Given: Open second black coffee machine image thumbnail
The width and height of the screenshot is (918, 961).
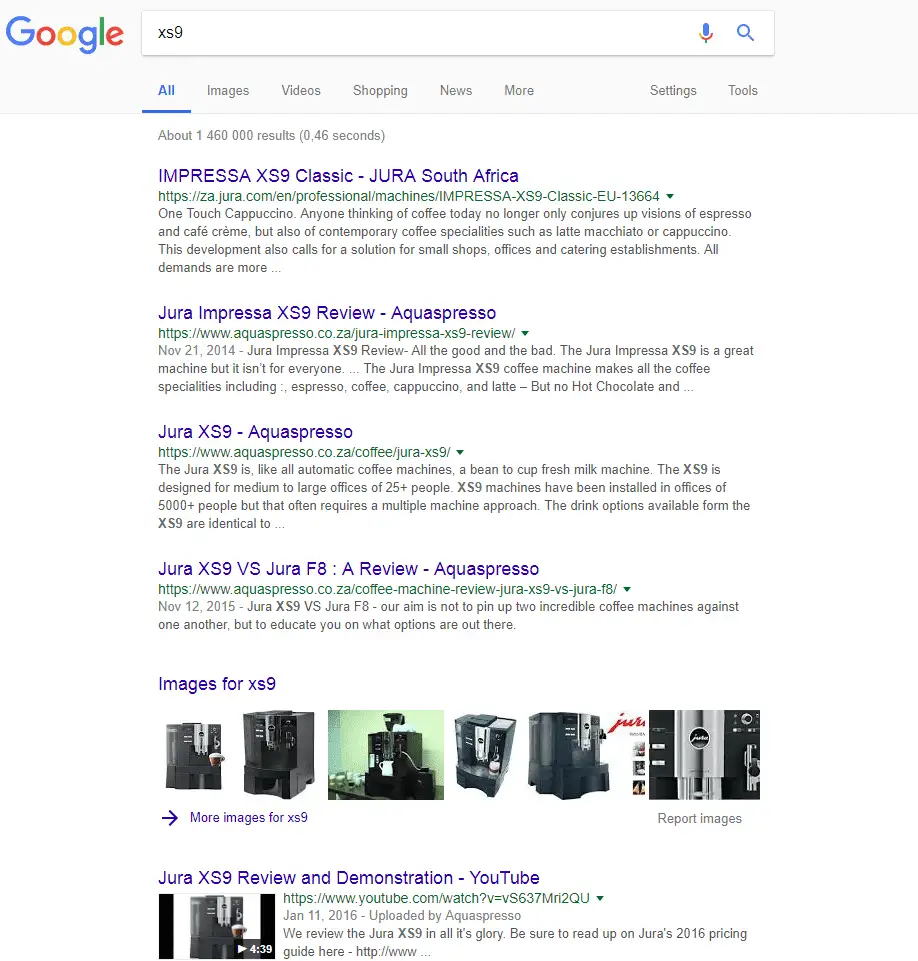Looking at the screenshot, I should click(279, 755).
